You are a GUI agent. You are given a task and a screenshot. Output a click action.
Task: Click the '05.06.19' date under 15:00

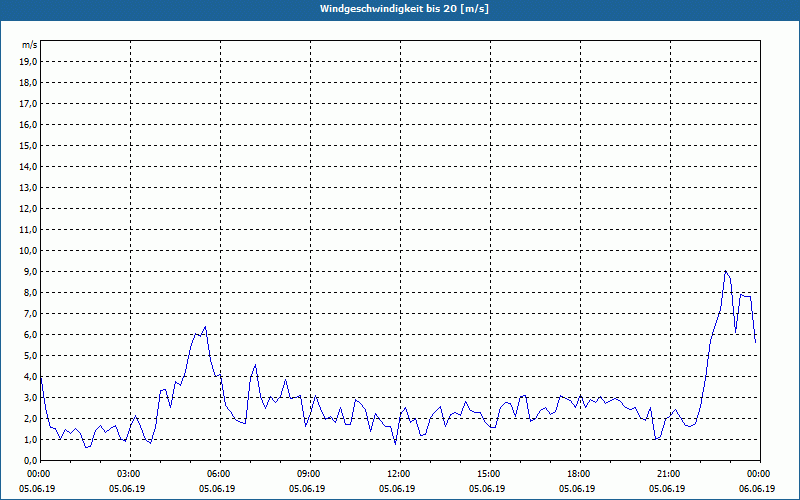point(487,488)
